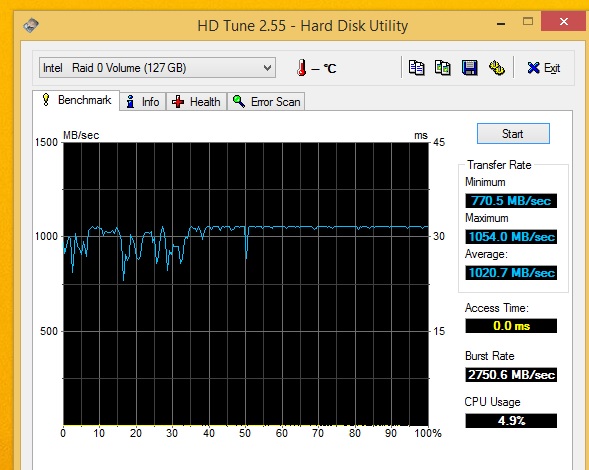Click the Exit button label
Screen dimensions: 589x470
click(552, 68)
